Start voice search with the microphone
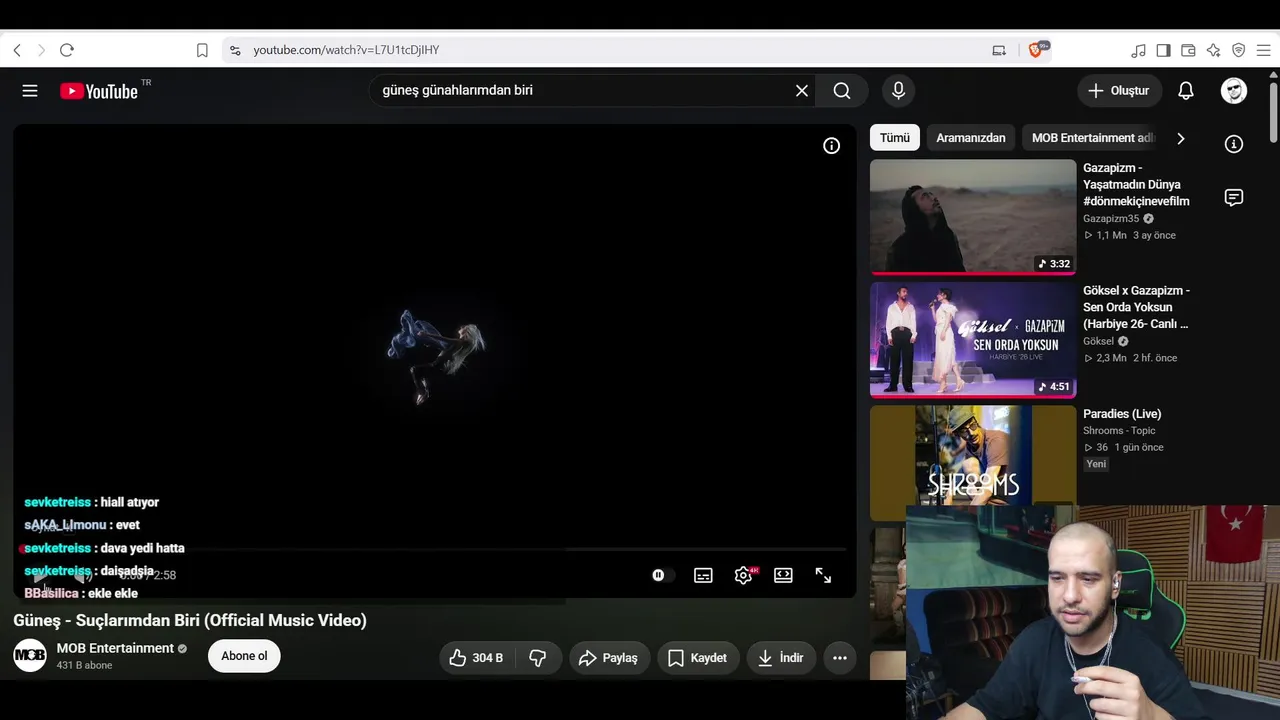Viewport: 1280px width, 720px height. tap(898, 91)
